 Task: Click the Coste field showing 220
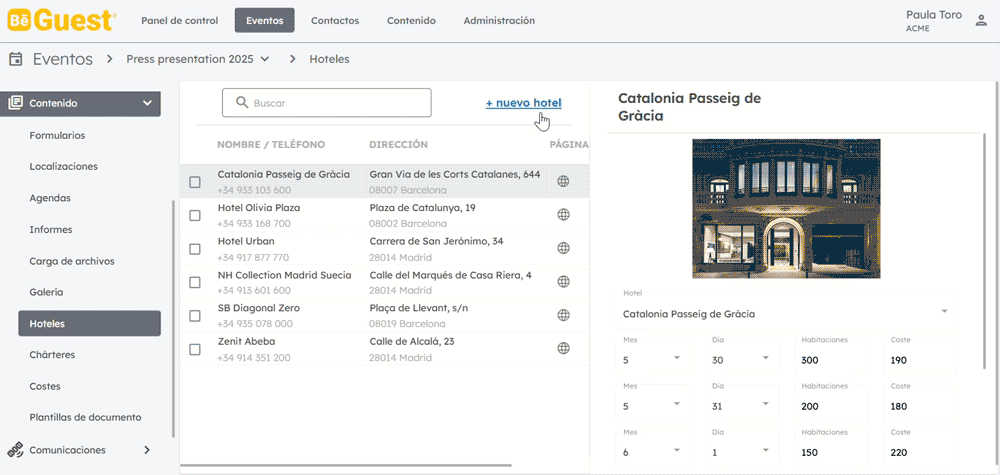pos(921,449)
